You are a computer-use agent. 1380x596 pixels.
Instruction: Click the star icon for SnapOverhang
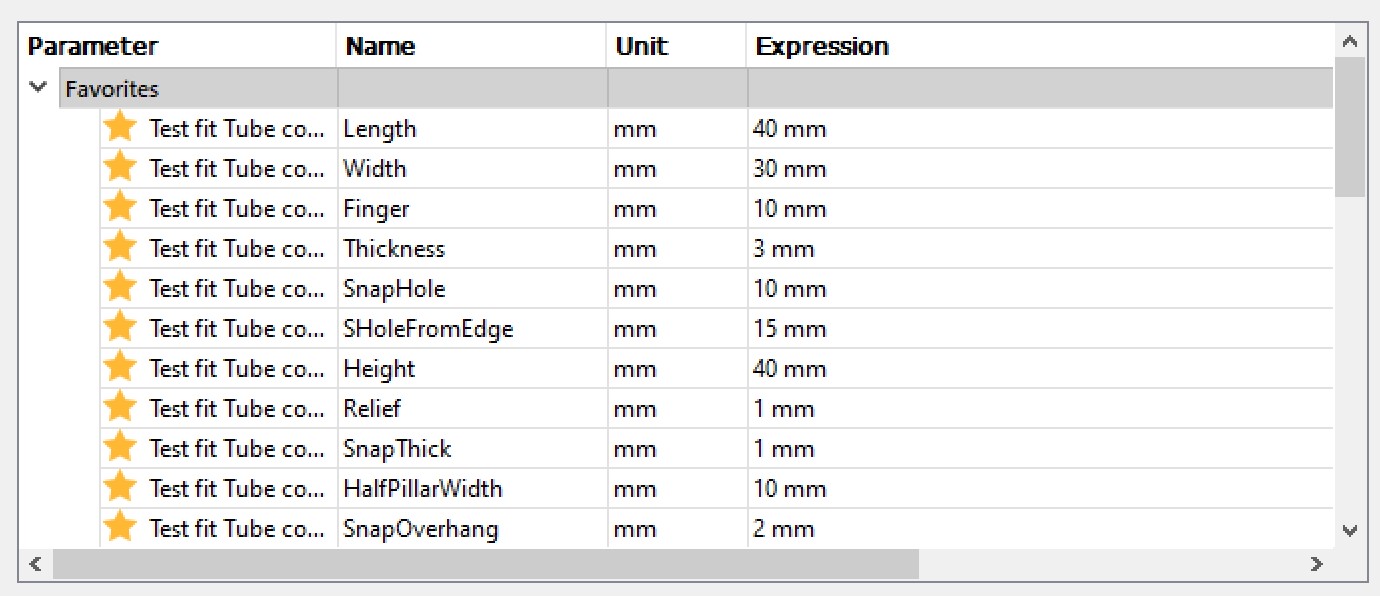(x=120, y=527)
